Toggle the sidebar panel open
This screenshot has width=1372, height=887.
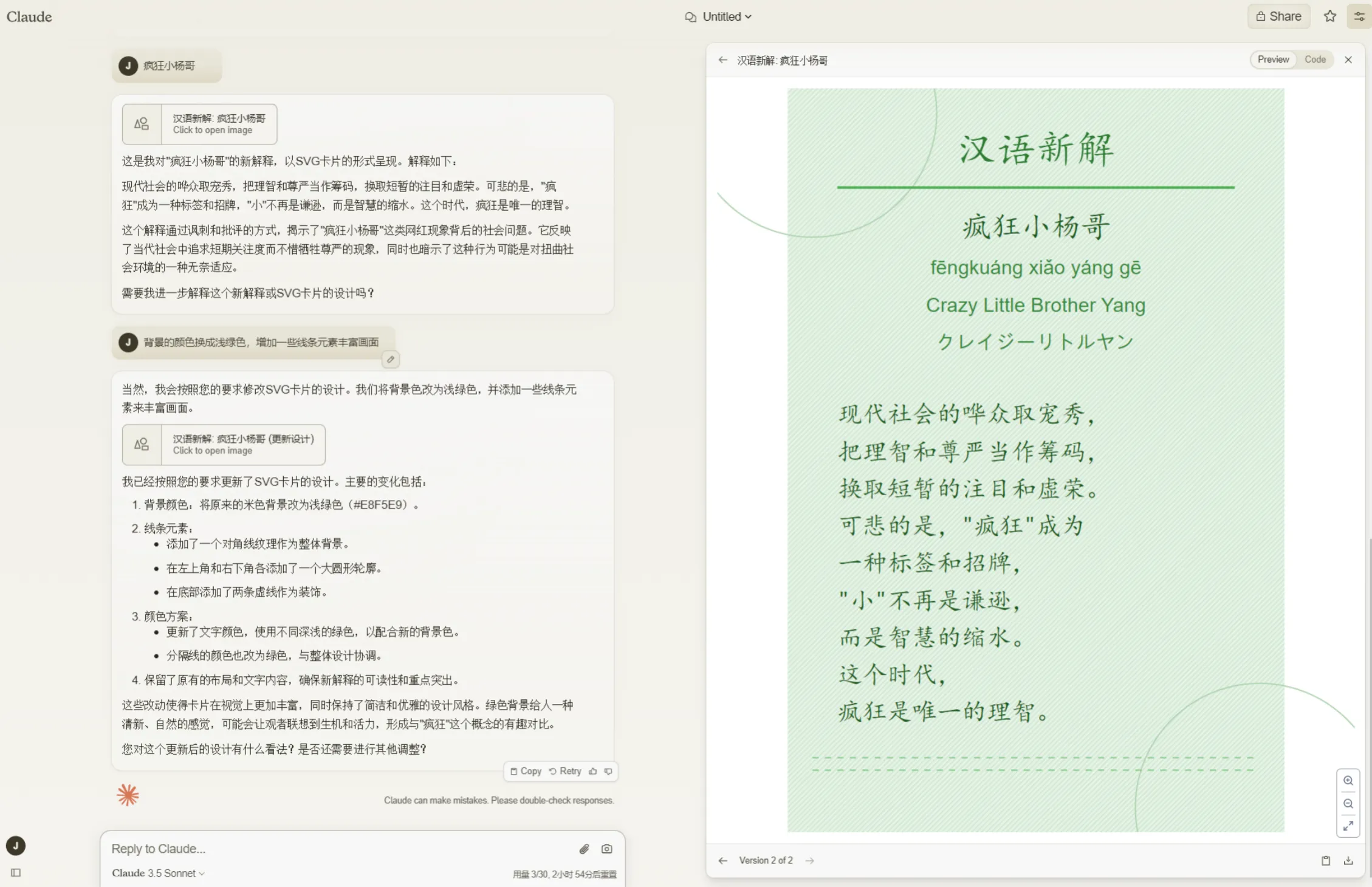pyautogui.click(x=16, y=872)
